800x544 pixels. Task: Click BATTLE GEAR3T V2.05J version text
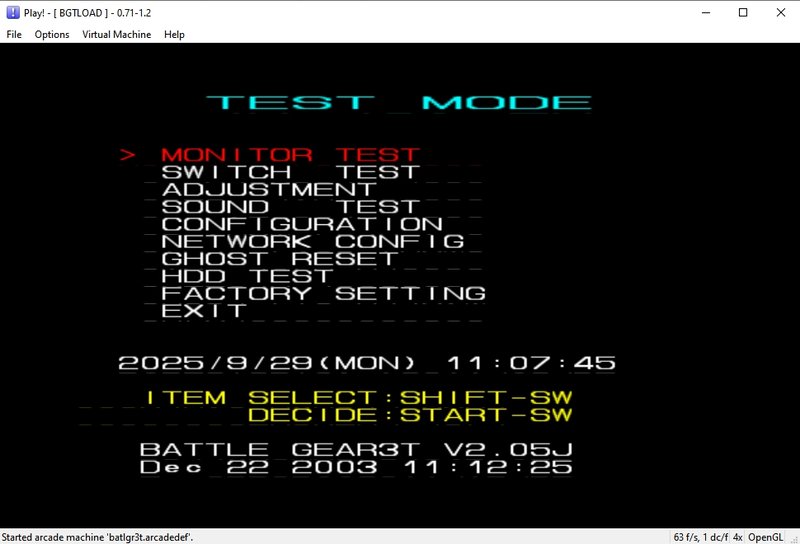(356, 450)
